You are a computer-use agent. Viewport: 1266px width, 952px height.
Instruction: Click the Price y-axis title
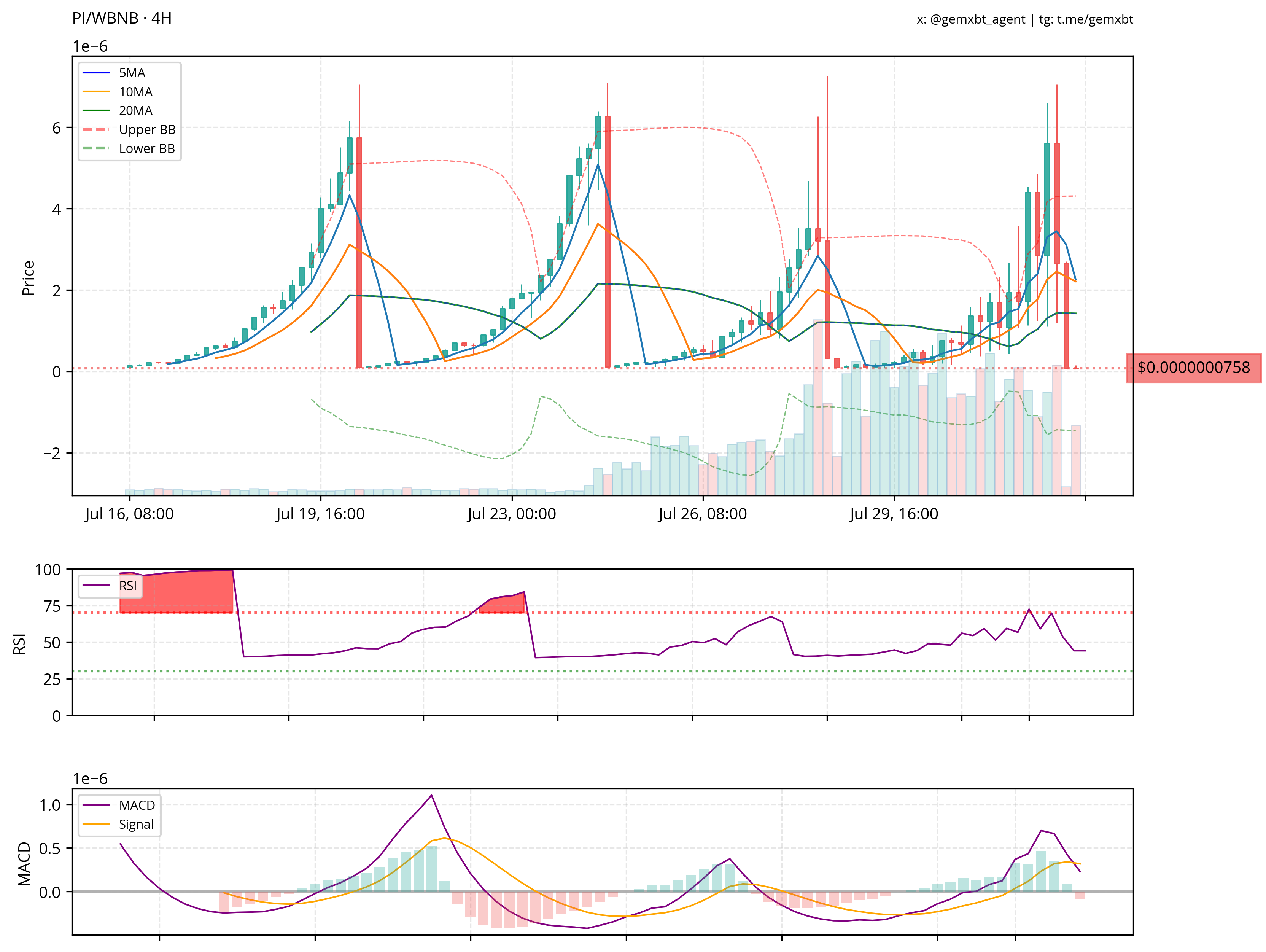(x=28, y=278)
